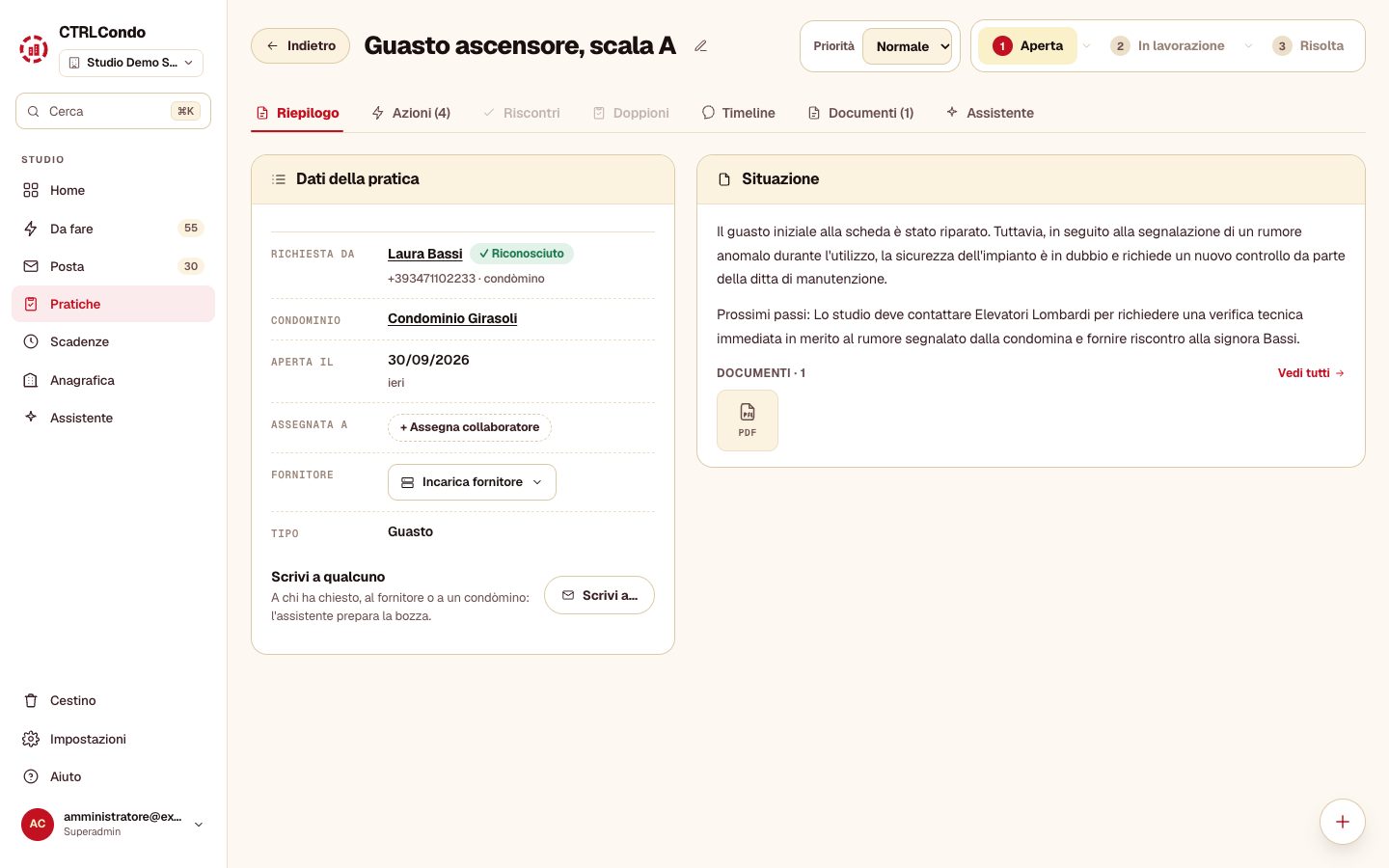The height and width of the screenshot is (868, 1389).
Task: Open the Assistente tab
Action: pyautogui.click(x=990, y=113)
